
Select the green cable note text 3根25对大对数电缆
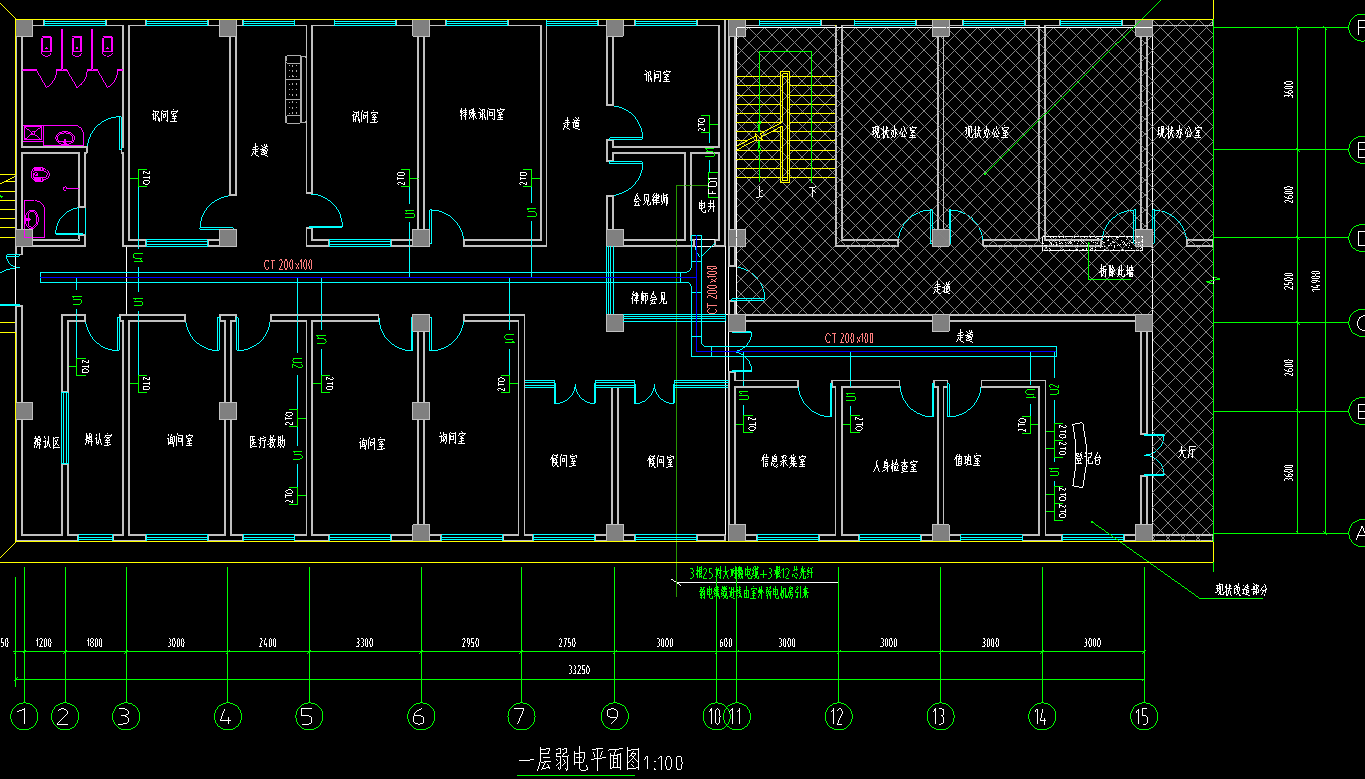coord(750,575)
